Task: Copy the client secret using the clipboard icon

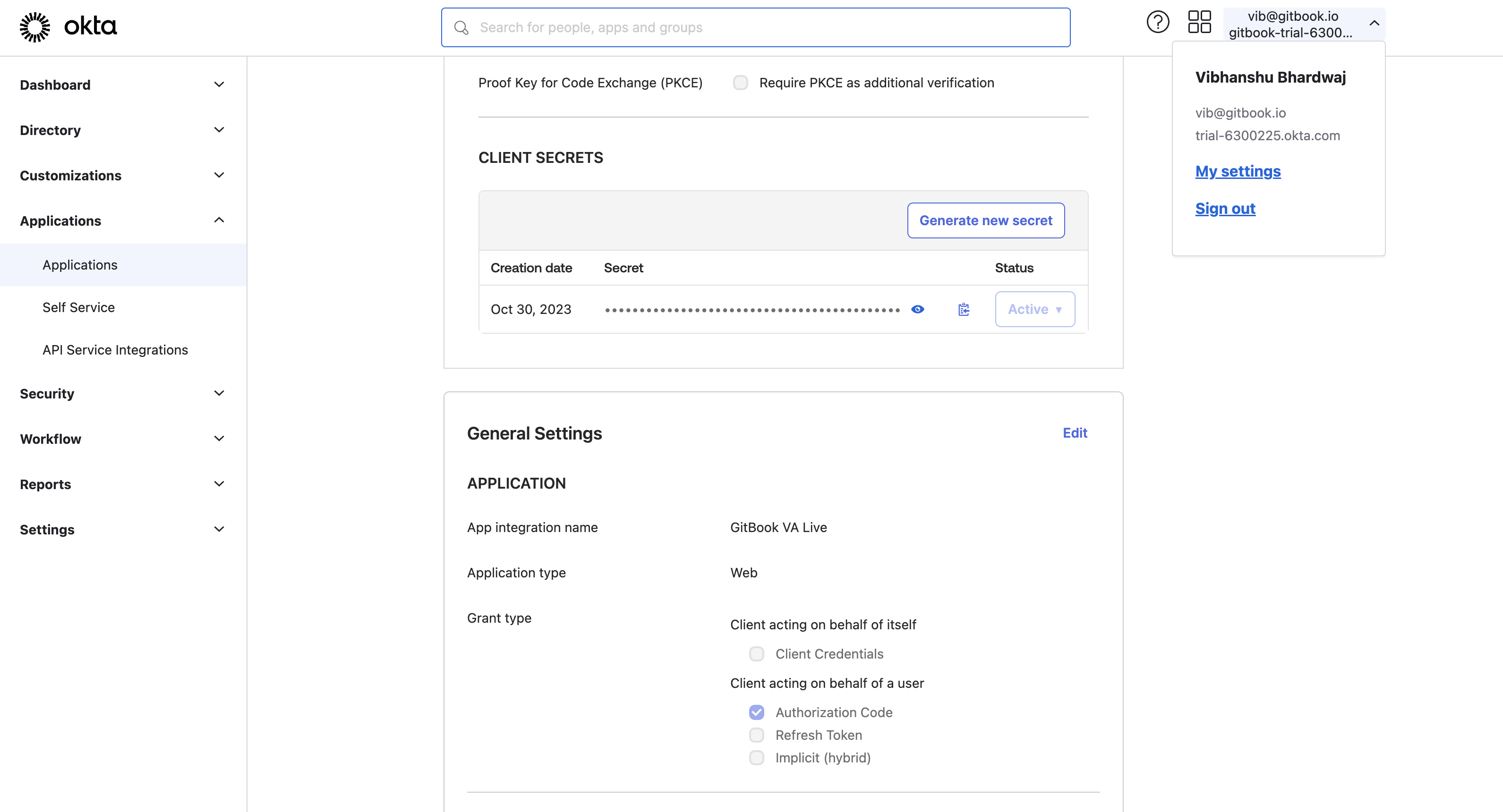Action: [963, 309]
